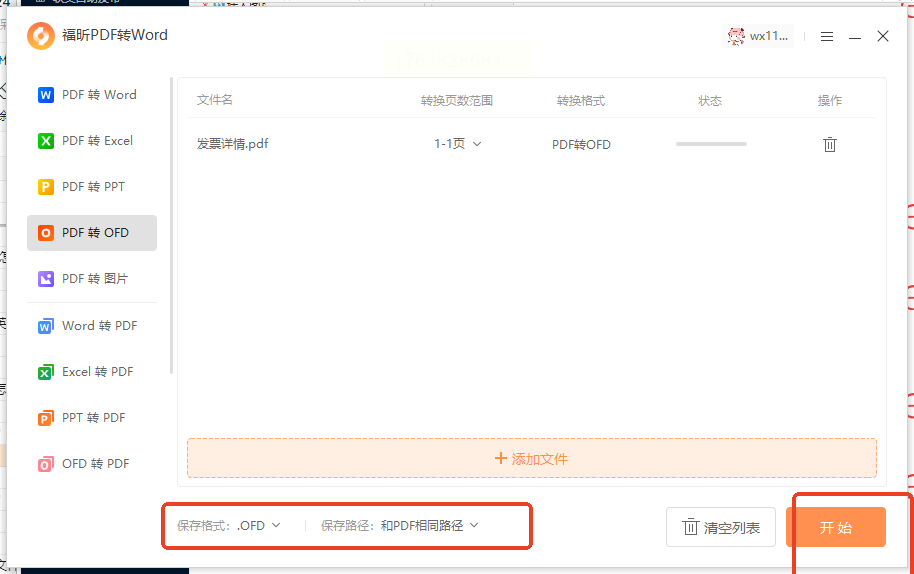Open the PDF 转 Word converter
This screenshot has width=914, height=574.
(x=92, y=95)
